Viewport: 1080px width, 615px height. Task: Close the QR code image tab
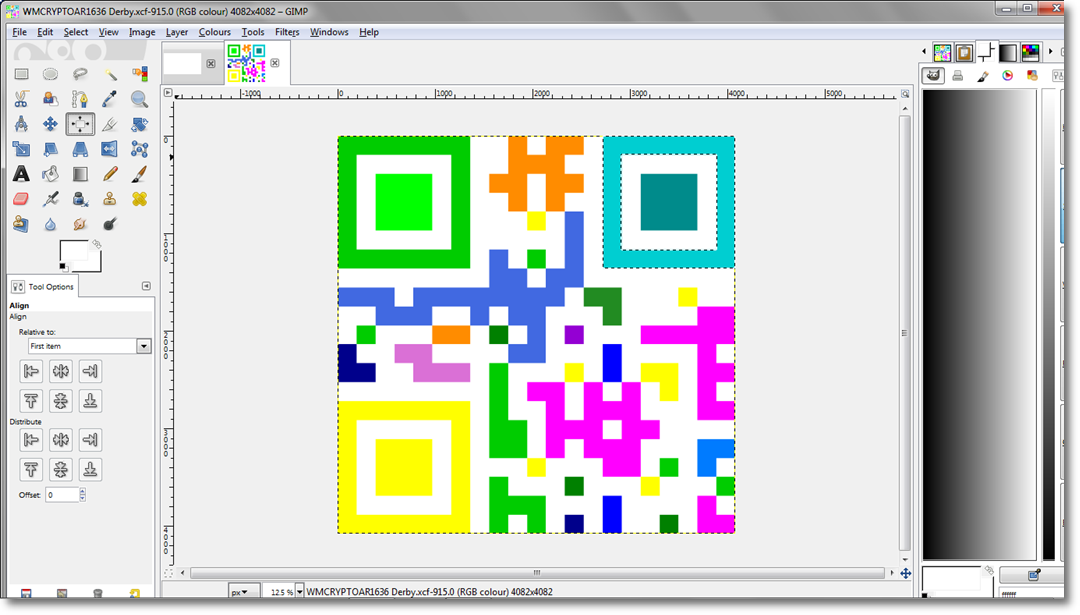point(275,63)
